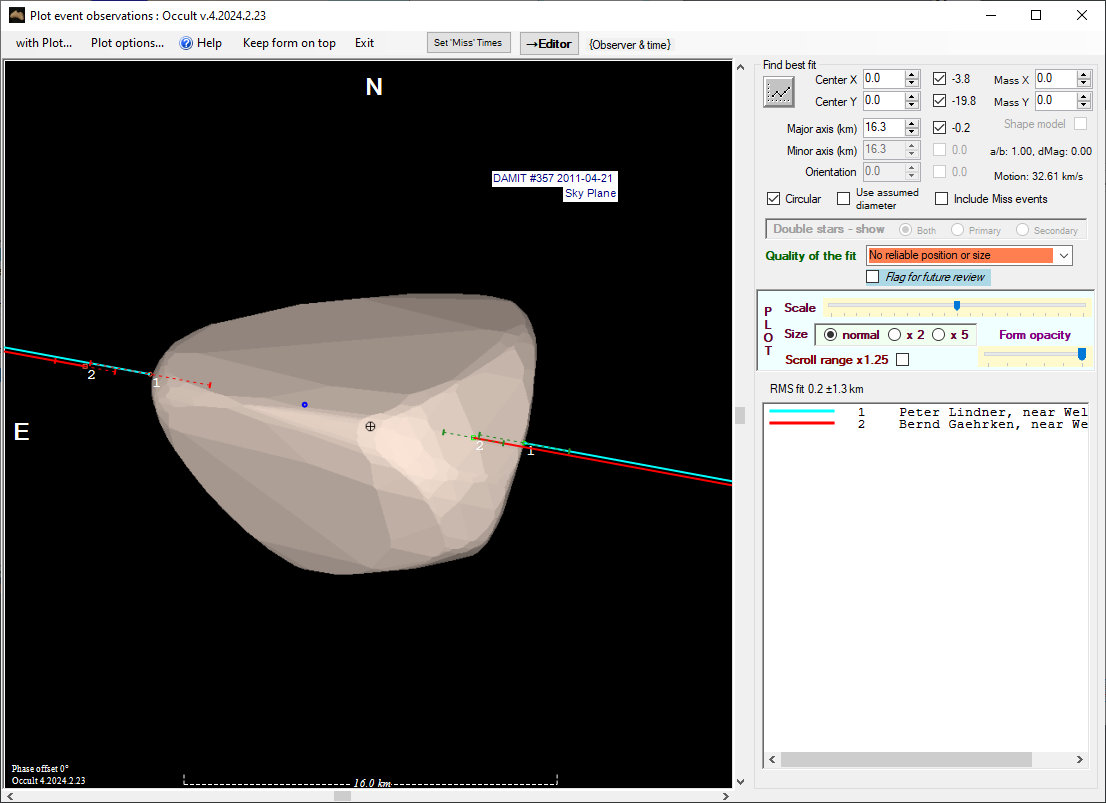Click the down arrow of the Major axis spinner
Image resolution: width=1106 pixels, height=803 pixels.
[911, 132]
